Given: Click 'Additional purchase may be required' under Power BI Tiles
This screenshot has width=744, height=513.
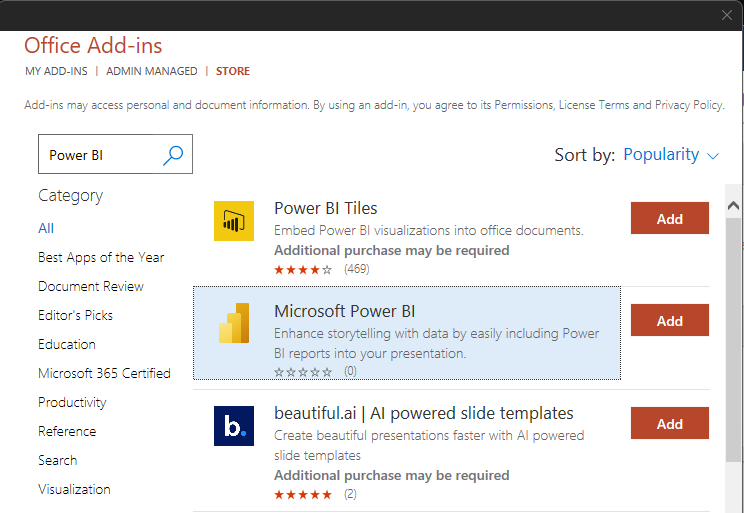Looking at the screenshot, I should tap(391, 251).
